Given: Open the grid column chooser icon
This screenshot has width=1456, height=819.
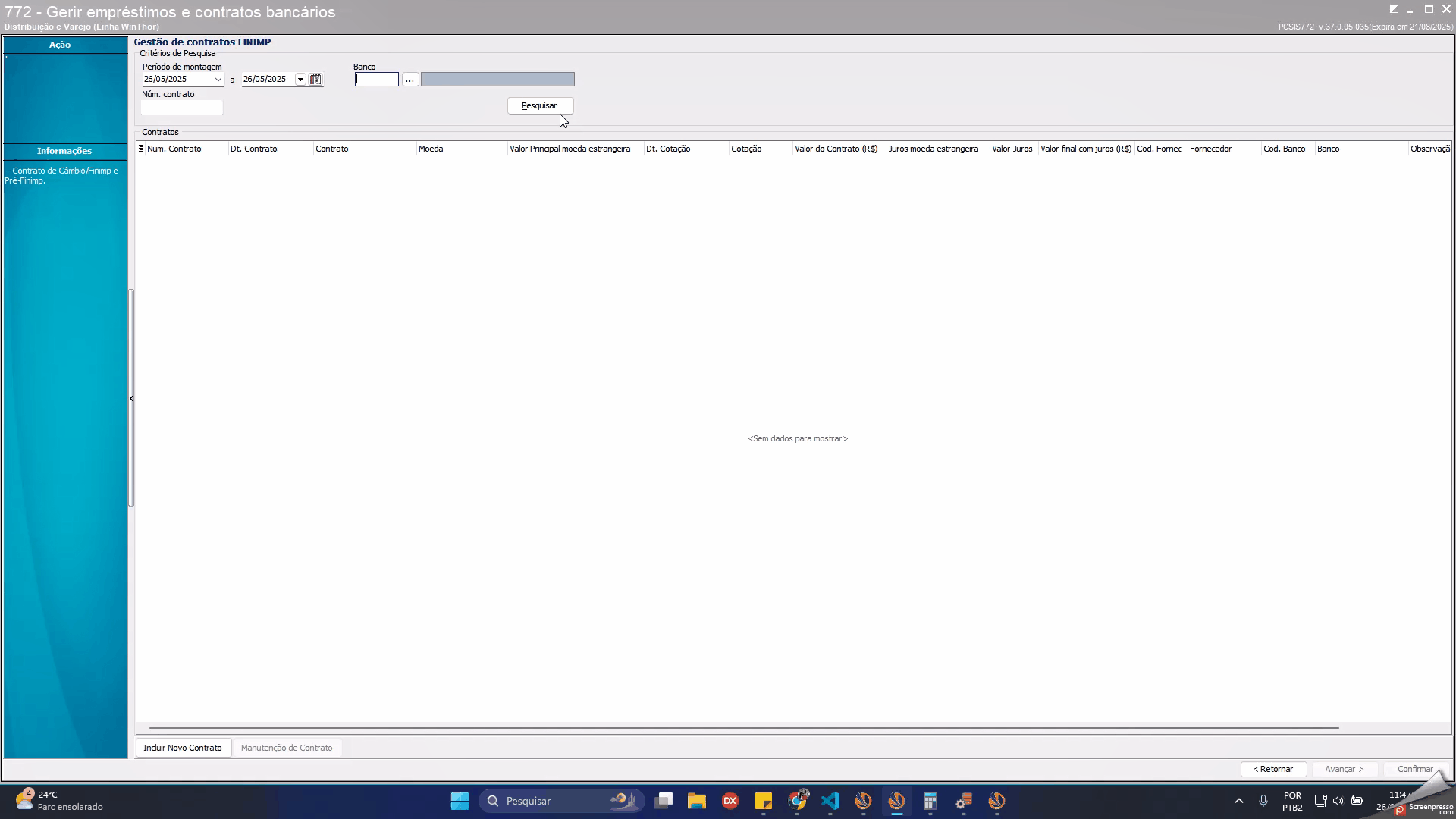Looking at the screenshot, I should pyautogui.click(x=141, y=149).
